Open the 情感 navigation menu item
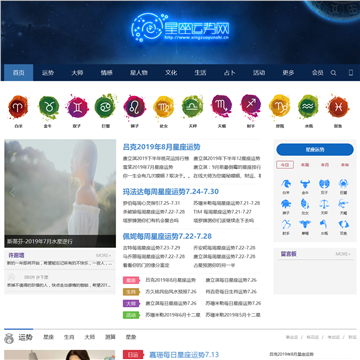The height and width of the screenshot is (360, 360). coord(106,73)
